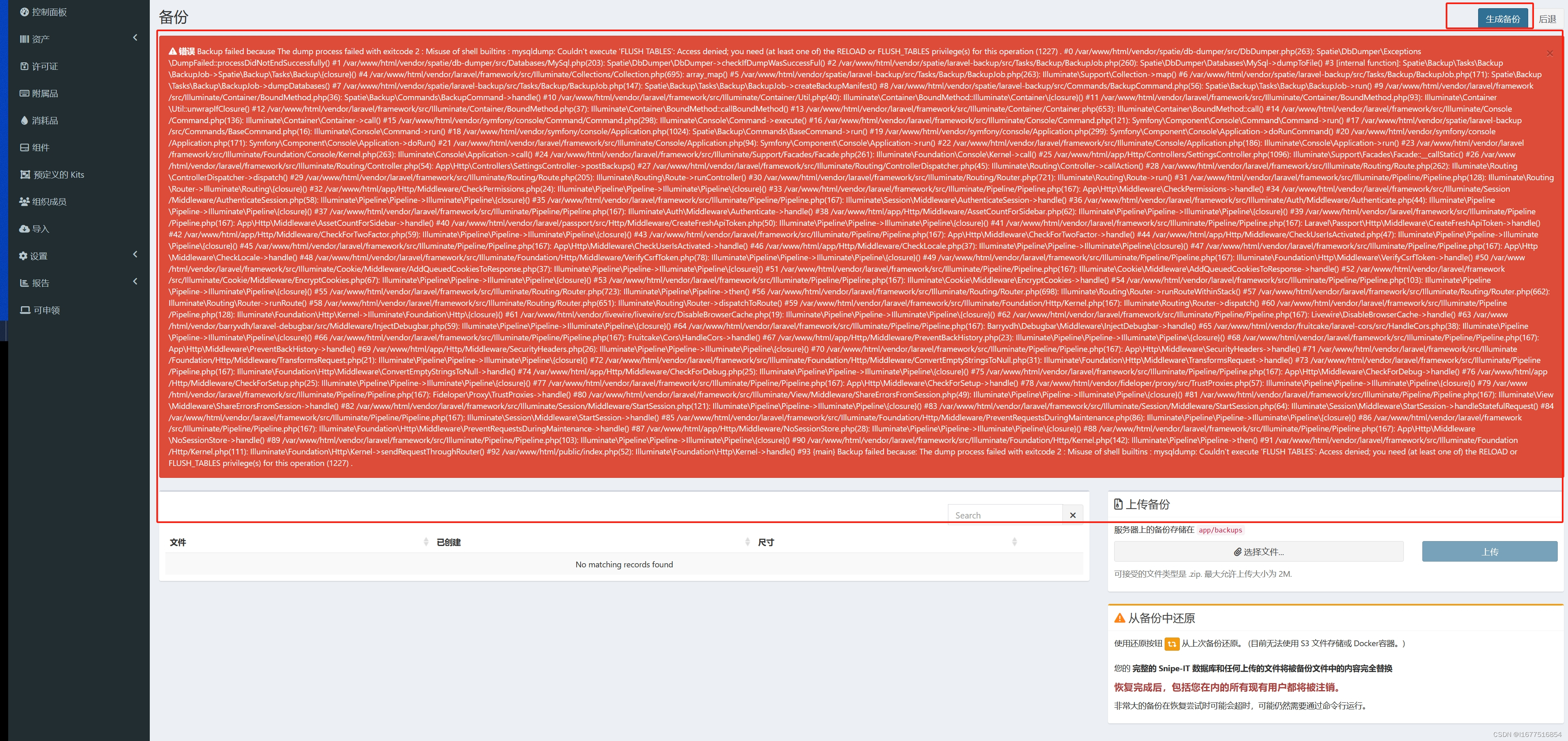Viewport: 1568px width, 741px height.
Task: Focus the backups Search field
Action: point(1004,515)
